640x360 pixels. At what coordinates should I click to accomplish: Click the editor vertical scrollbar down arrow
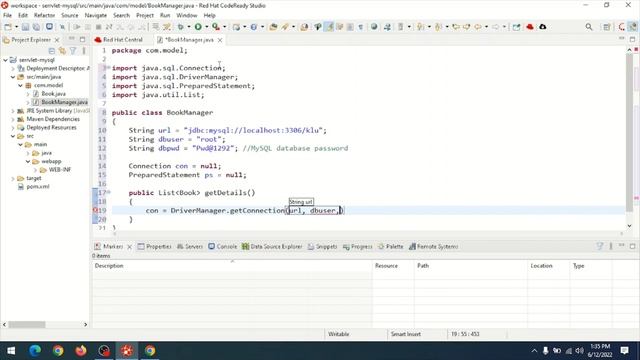pos(629,226)
